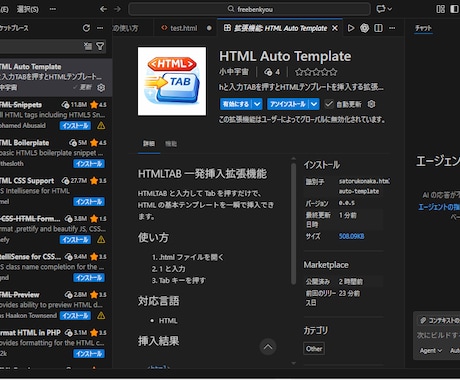Refresh the extensions marketplace list
460x380 pixels.
pos(86,28)
